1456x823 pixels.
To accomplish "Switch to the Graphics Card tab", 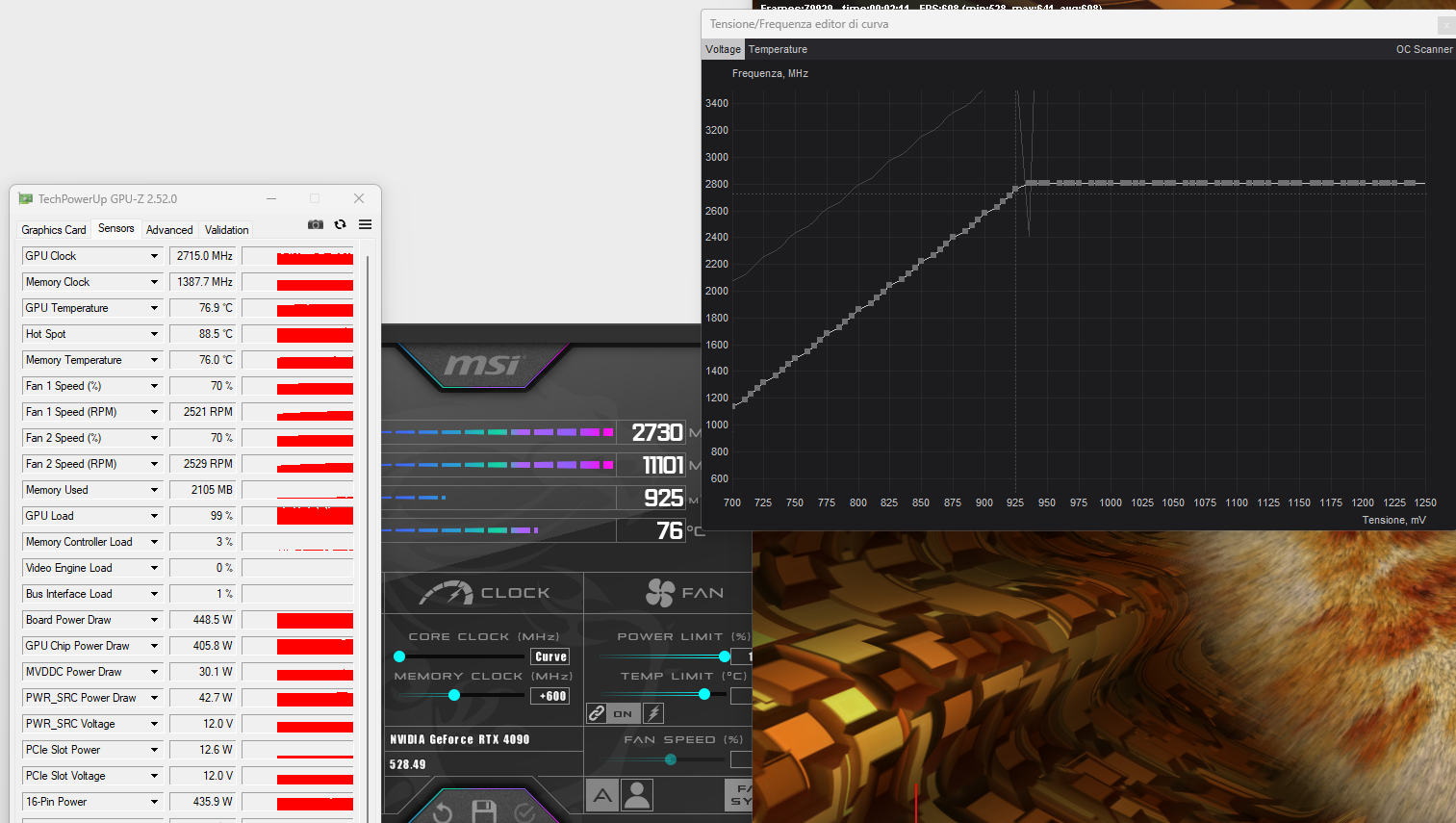I will point(54,230).
